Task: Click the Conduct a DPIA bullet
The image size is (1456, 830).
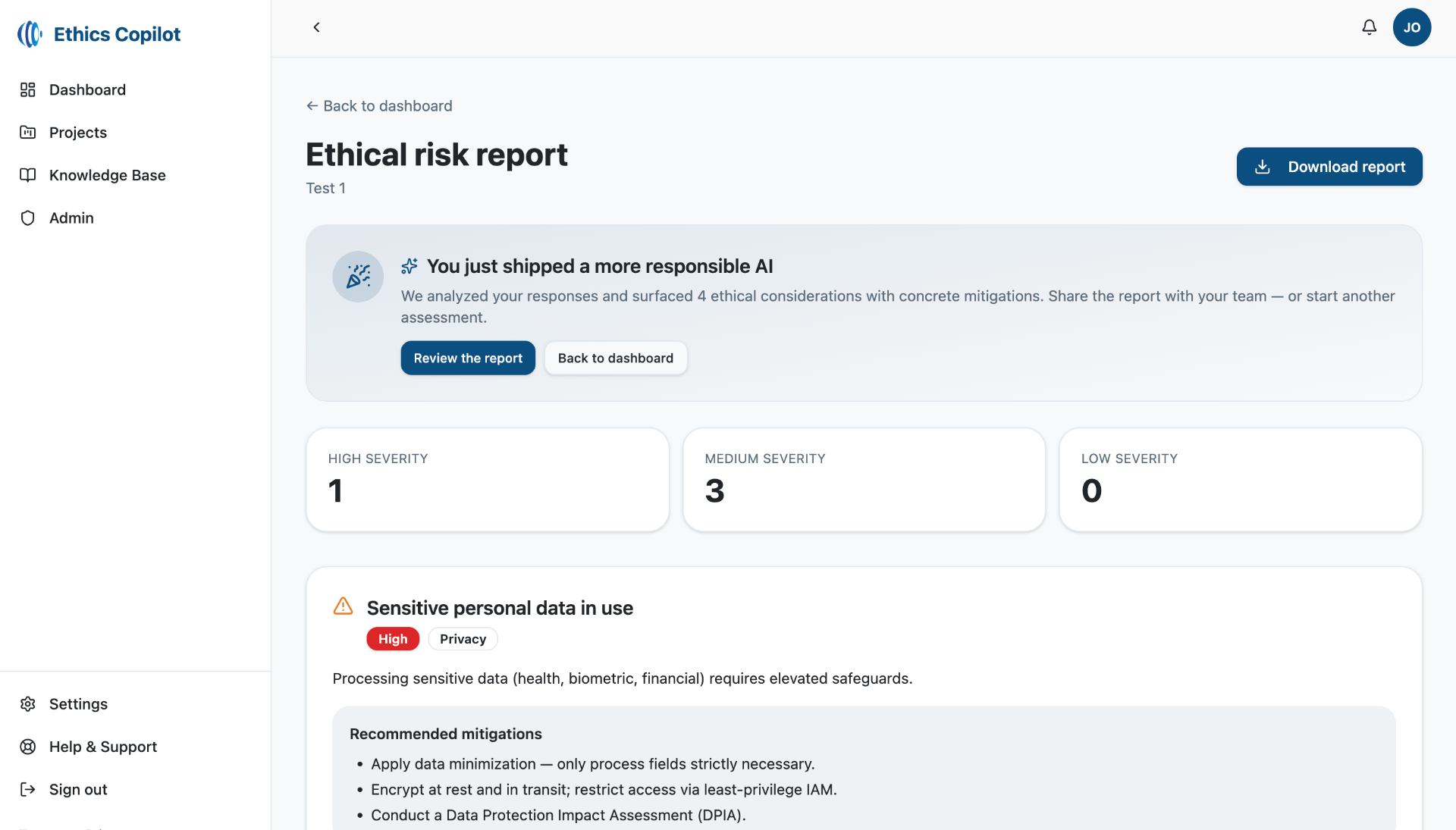Action: [x=558, y=816]
